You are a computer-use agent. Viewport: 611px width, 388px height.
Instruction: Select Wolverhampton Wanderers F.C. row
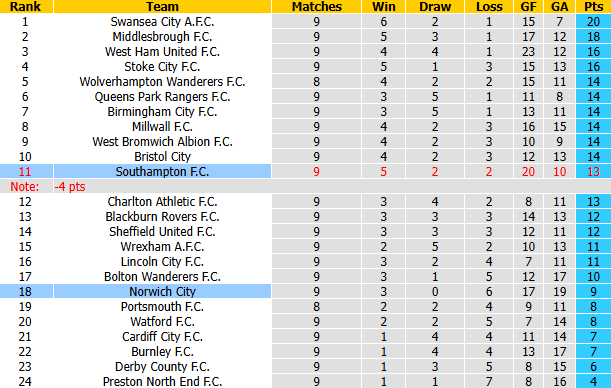click(306, 81)
